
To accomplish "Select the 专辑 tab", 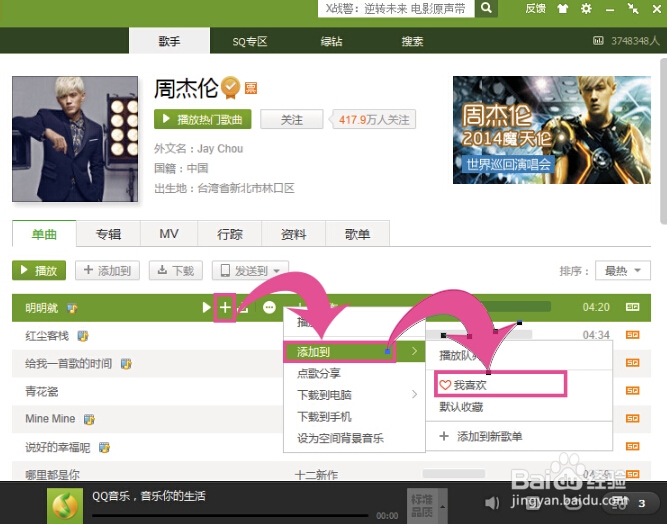I will coord(108,234).
